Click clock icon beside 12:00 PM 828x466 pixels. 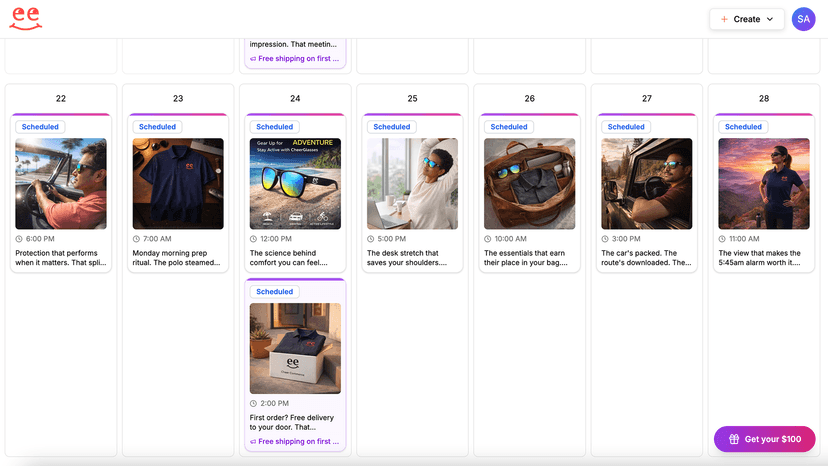pos(253,239)
